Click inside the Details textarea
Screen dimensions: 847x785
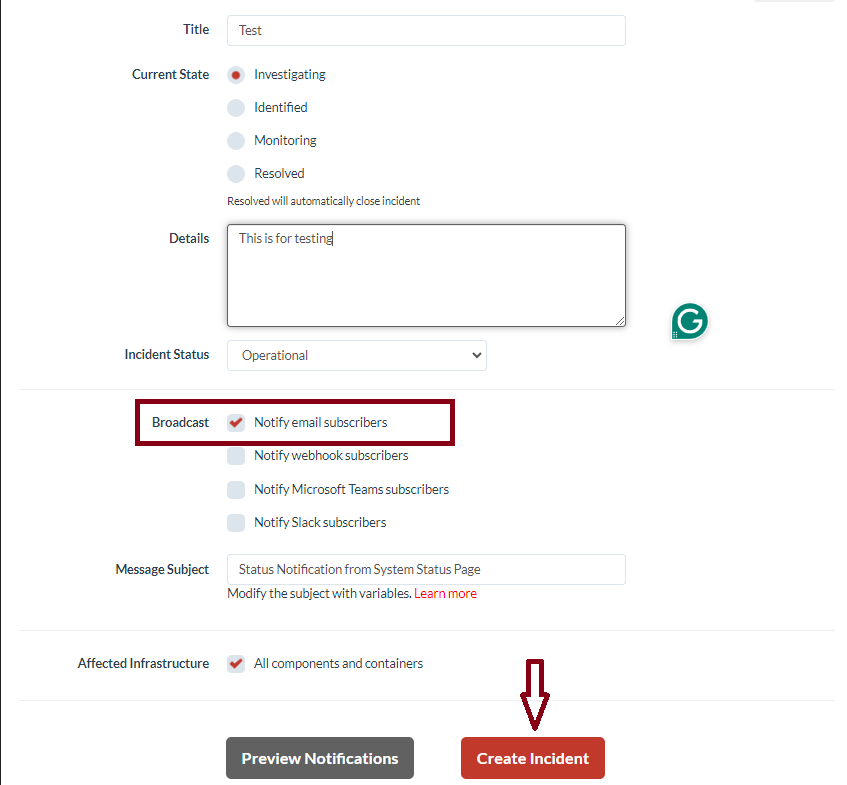click(425, 275)
